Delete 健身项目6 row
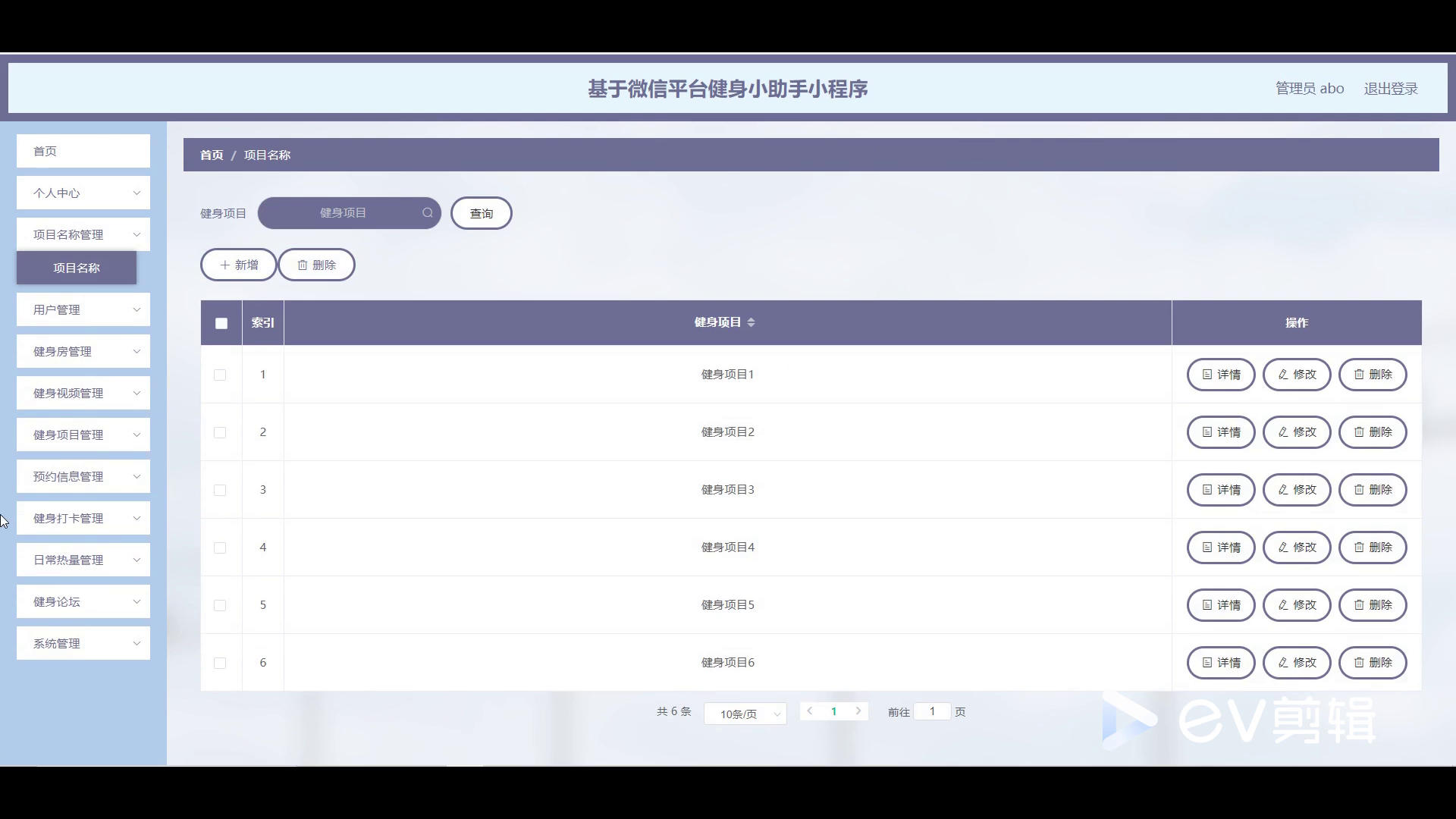 point(1373,663)
